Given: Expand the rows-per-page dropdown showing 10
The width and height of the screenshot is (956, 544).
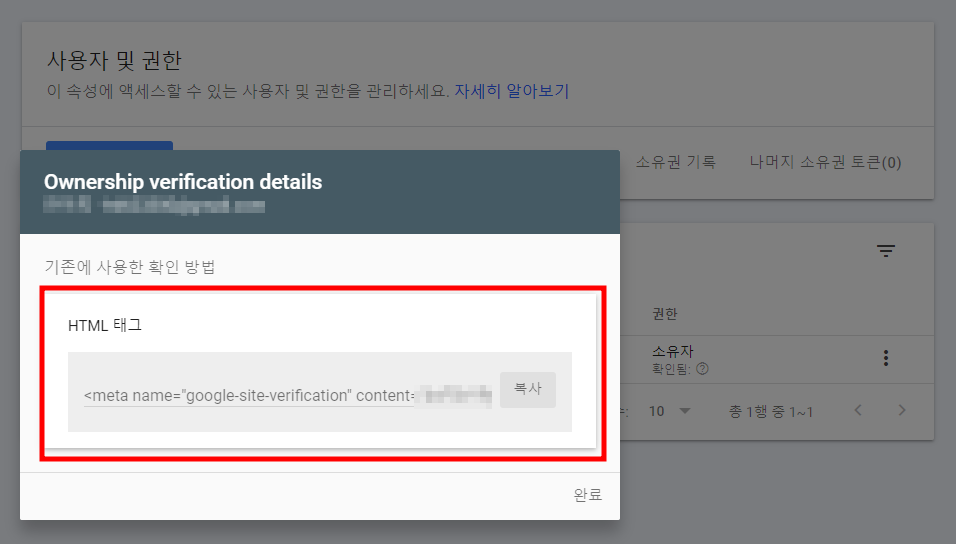Looking at the screenshot, I should [x=669, y=412].
